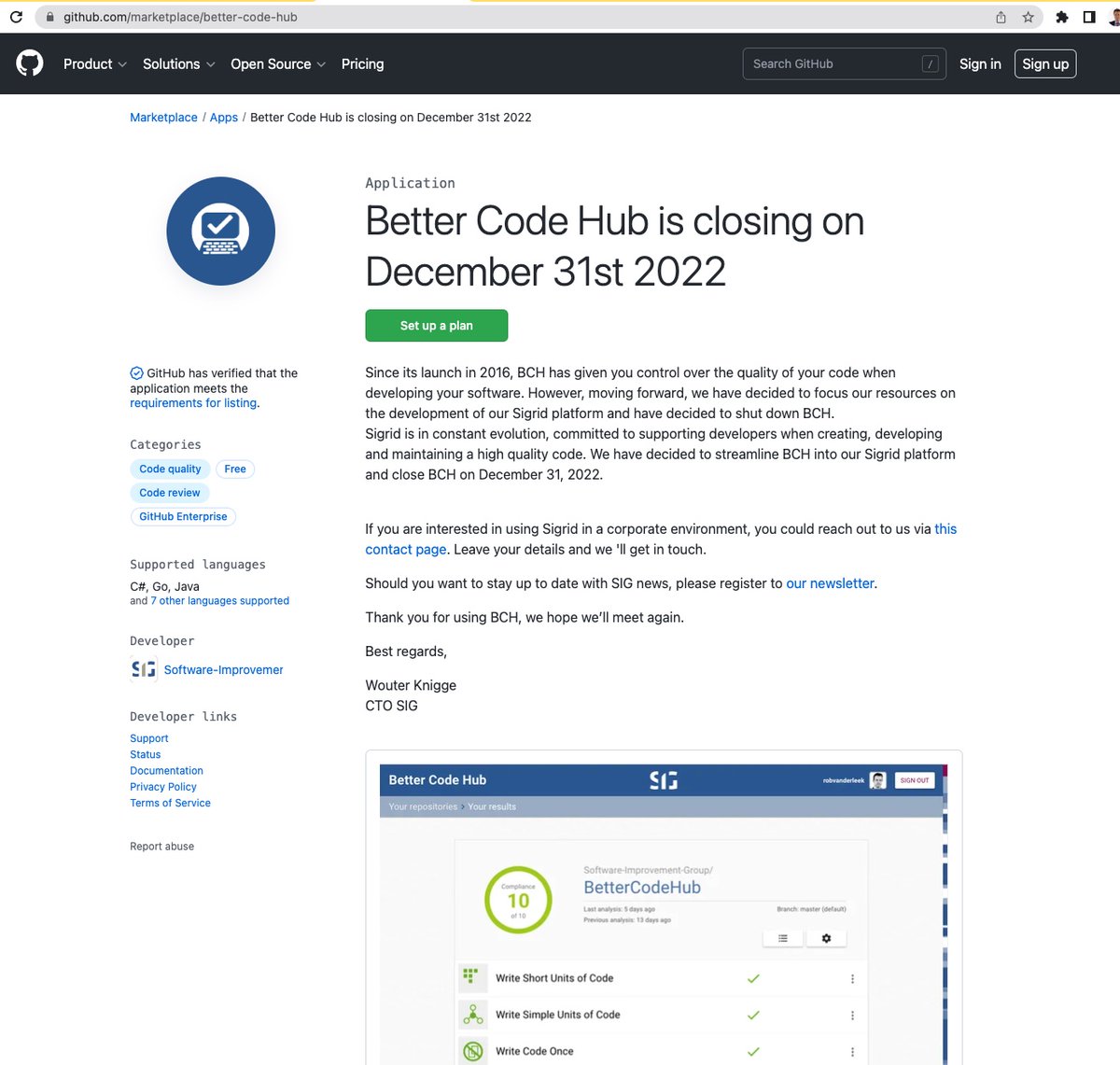The image size is (1120, 1065).
Task: Click Your repositories breadcrumb in screenshot
Action: tap(423, 806)
